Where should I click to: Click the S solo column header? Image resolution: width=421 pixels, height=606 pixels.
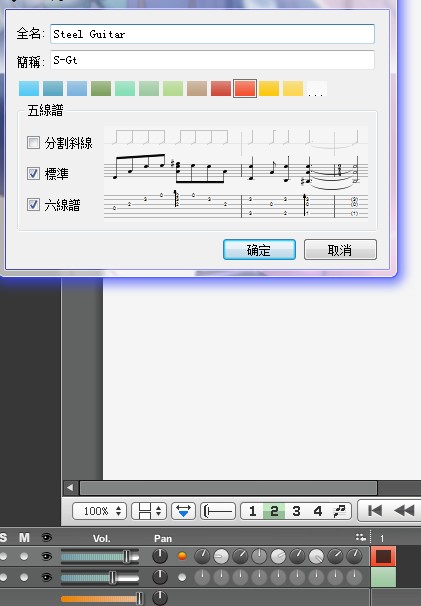[x=3, y=538]
